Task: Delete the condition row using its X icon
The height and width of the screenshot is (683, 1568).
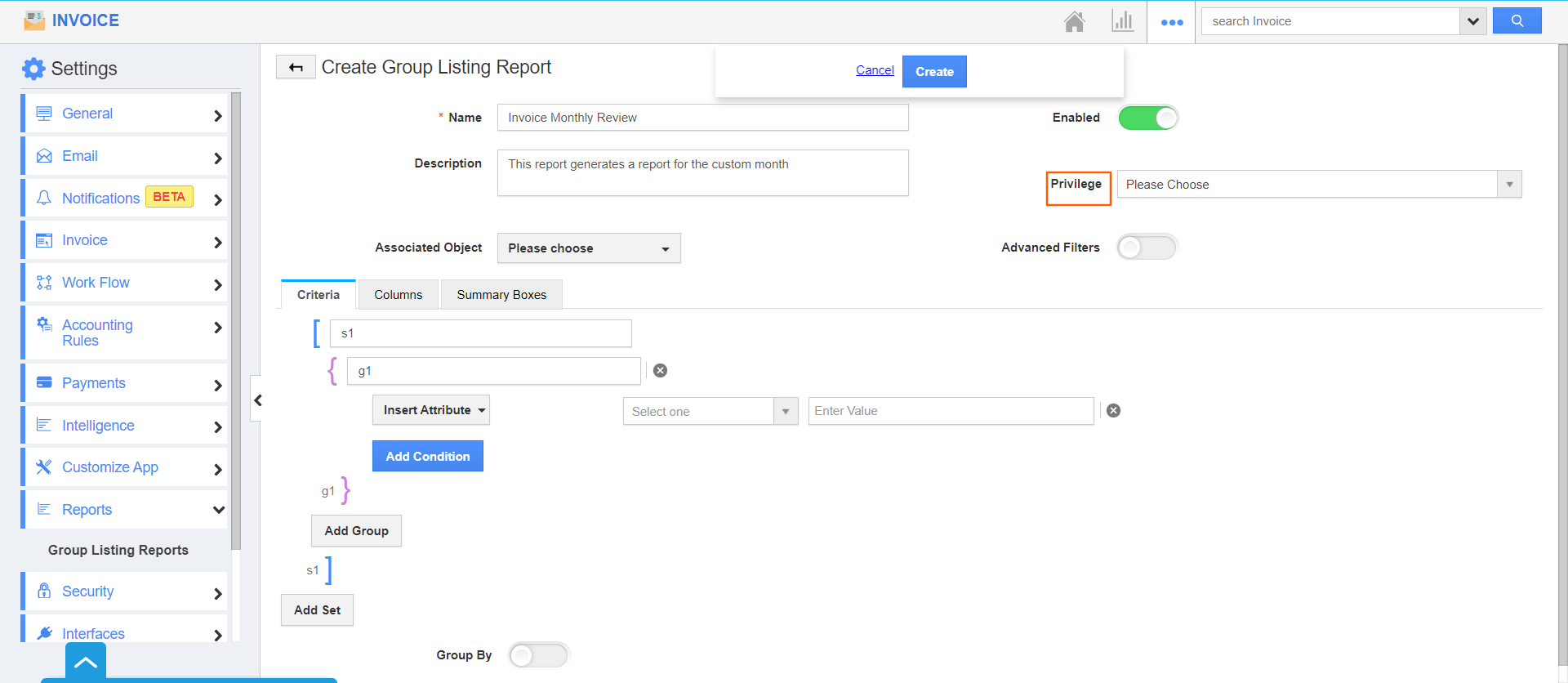Action: click(x=1113, y=411)
